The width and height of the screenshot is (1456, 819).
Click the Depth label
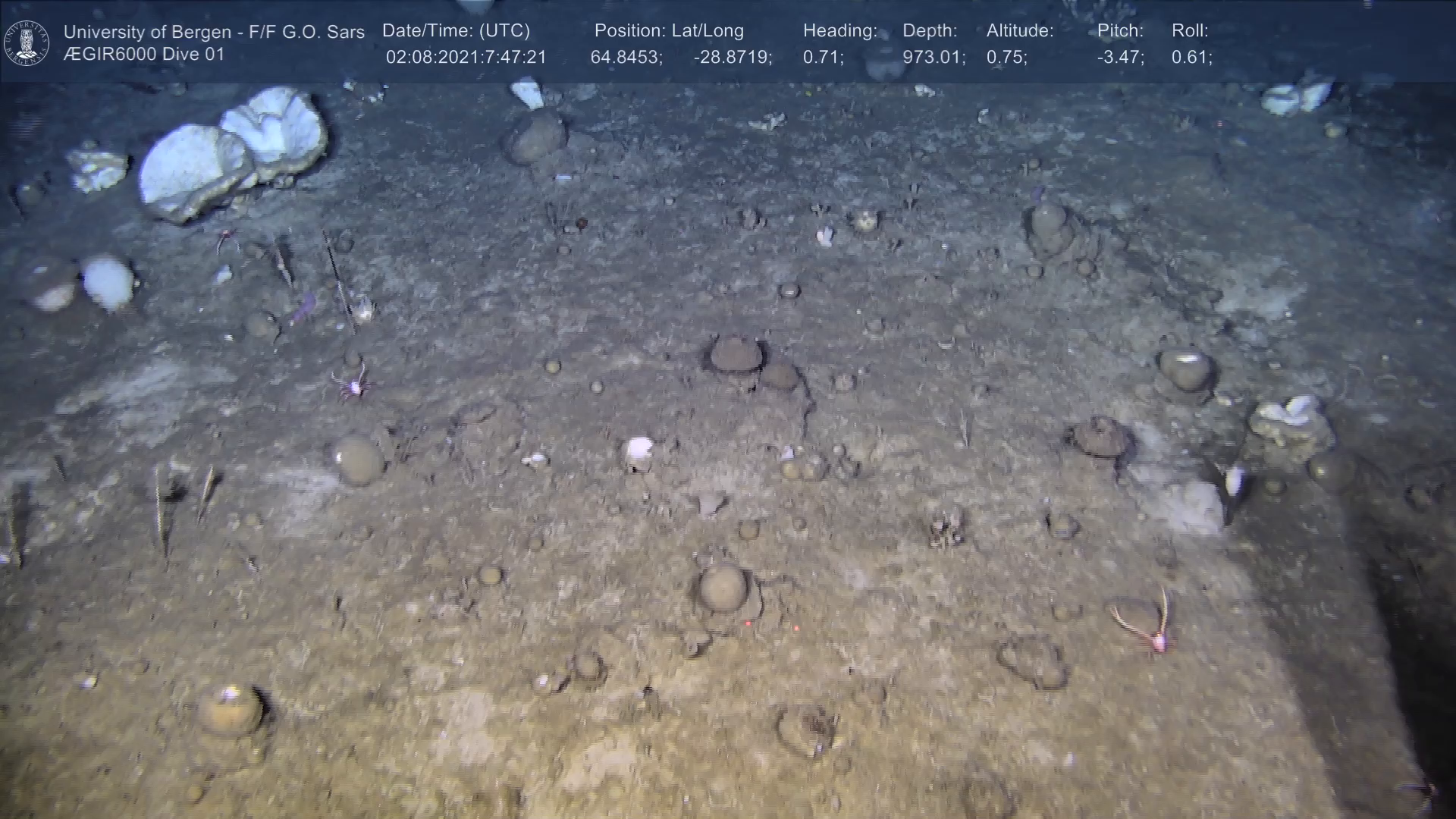click(x=929, y=30)
